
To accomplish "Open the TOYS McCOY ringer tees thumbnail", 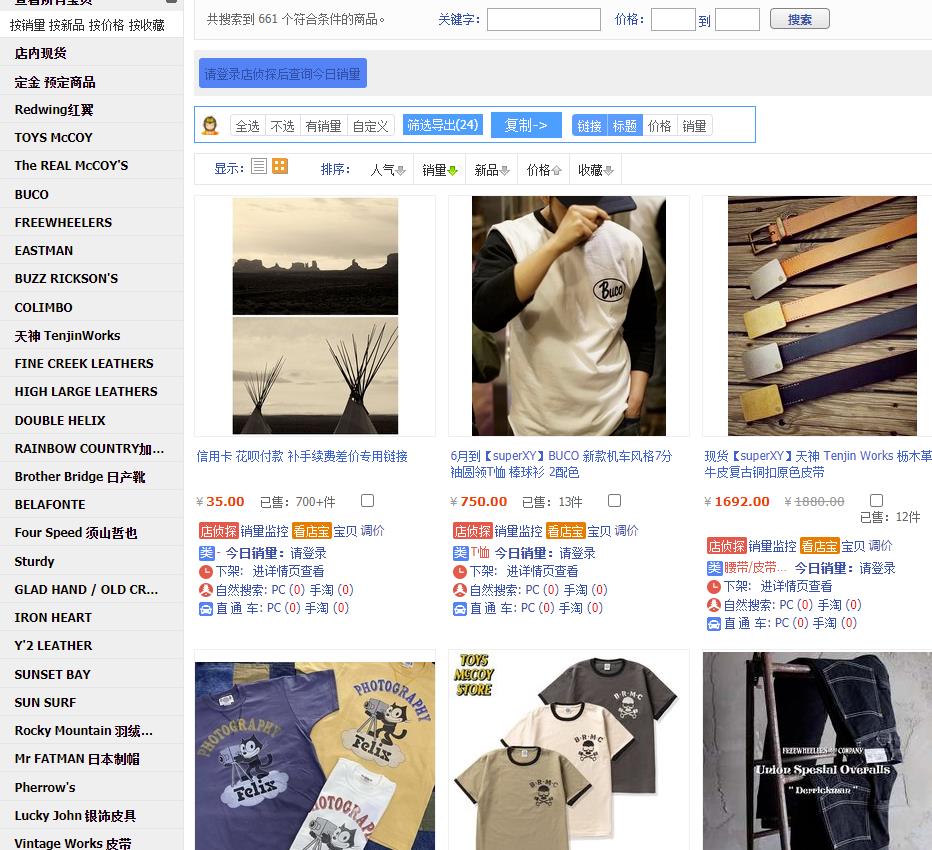I will [569, 751].
